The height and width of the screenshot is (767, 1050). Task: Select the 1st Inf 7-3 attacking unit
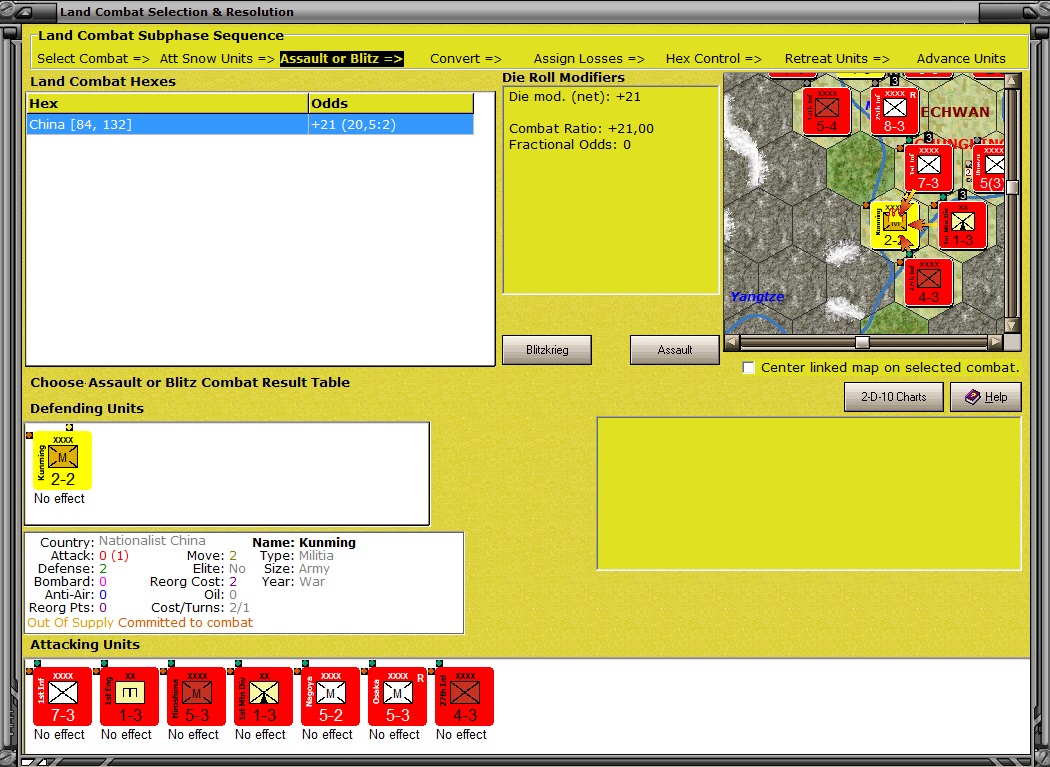pos(62,696)
